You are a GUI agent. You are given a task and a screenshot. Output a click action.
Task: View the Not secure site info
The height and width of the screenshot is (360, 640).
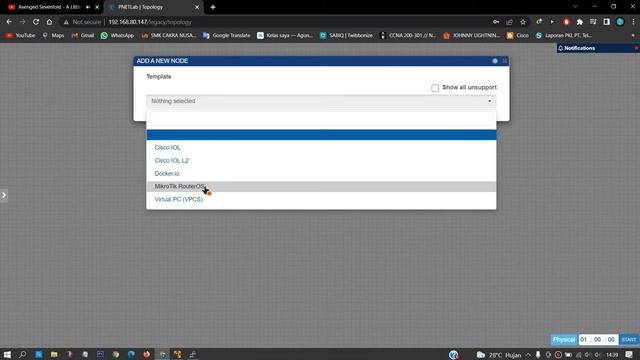pos(82,22)
